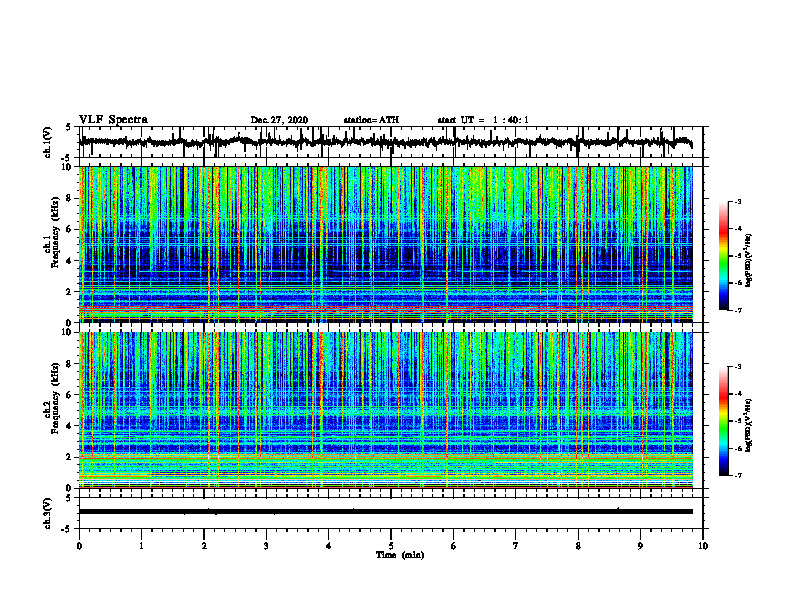Click the "-3" label on the upper colorbar
The image size is (792, 612).
point(738,201)
